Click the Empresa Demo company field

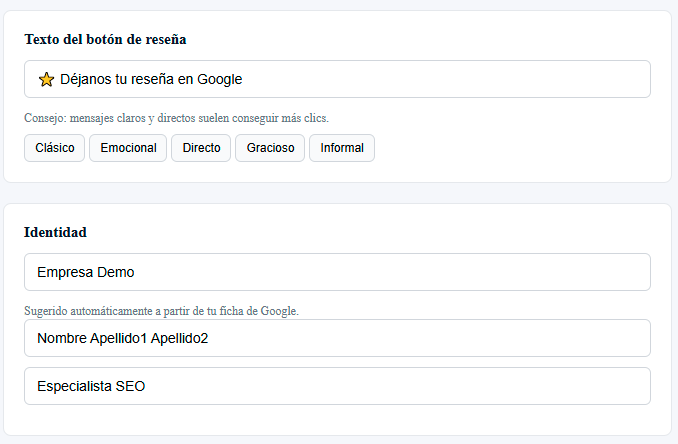[337, 272]
